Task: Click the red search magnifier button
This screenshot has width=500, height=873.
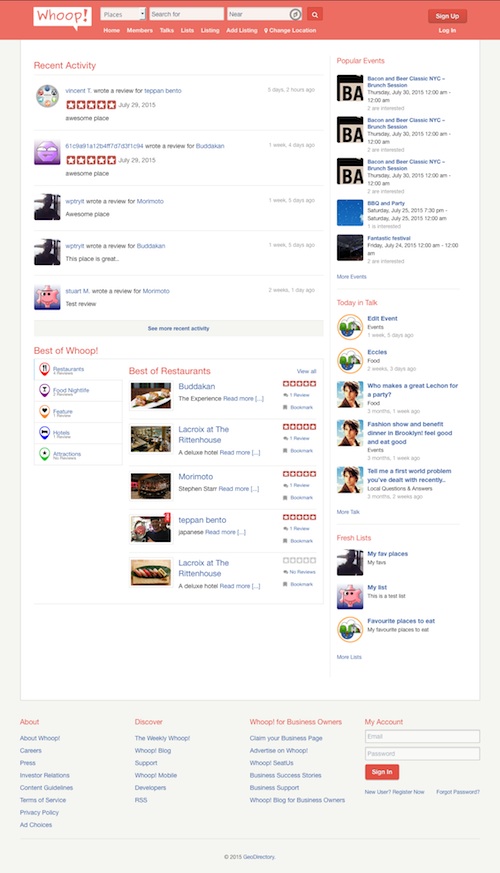Action: coord(315,14)
